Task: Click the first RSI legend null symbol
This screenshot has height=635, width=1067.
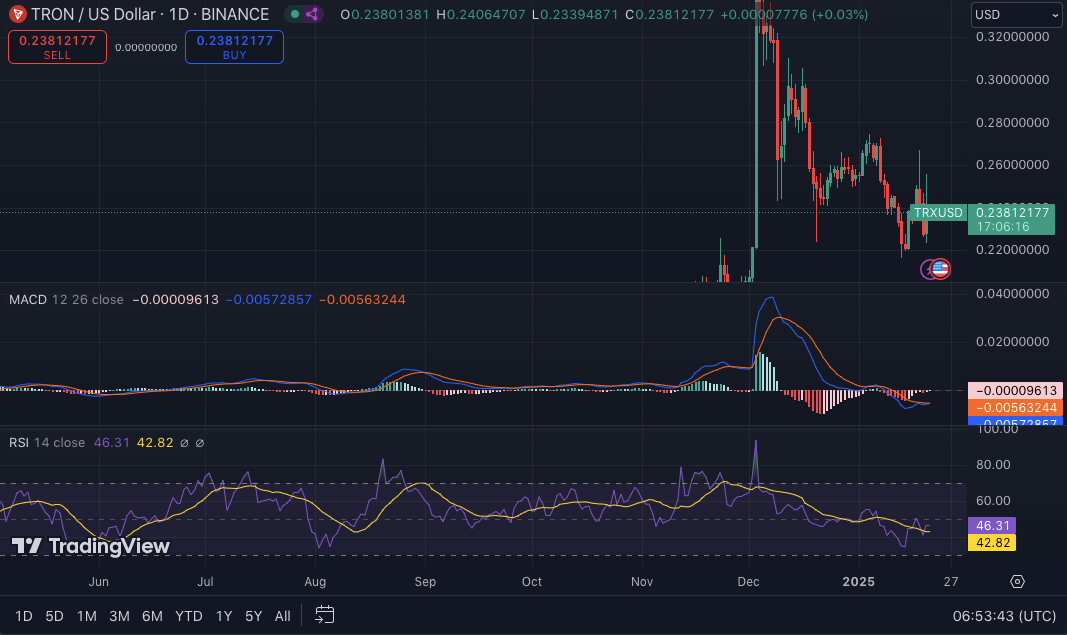Action: click(184, 443)
